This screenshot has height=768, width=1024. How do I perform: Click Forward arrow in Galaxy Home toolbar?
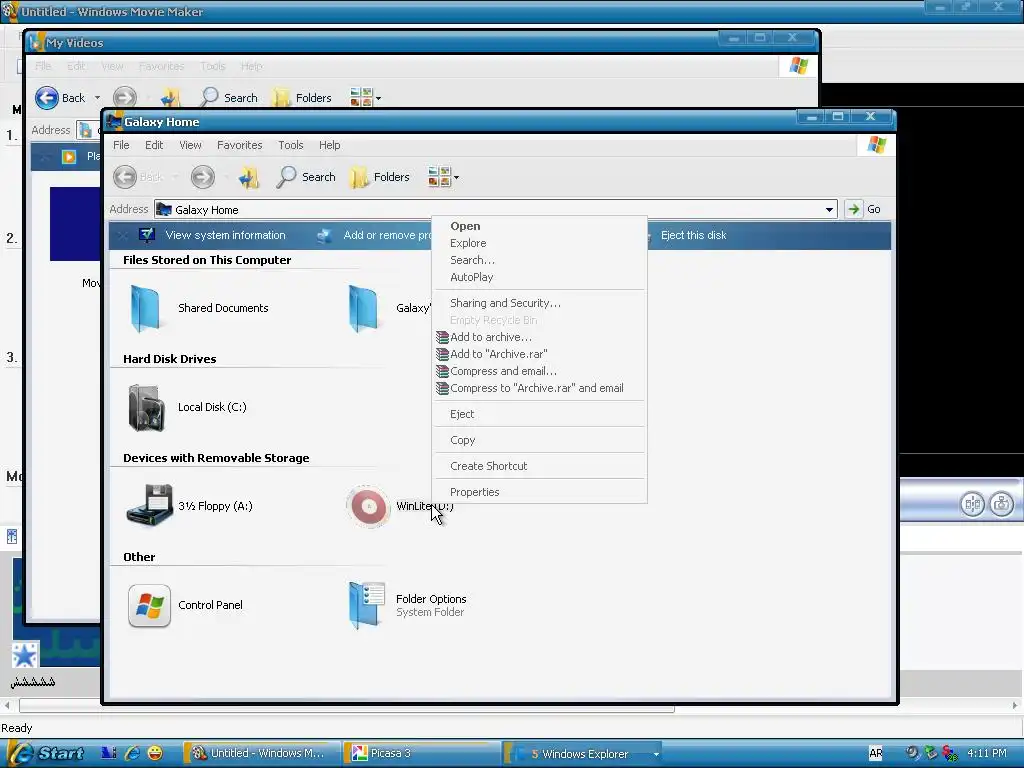[202, 177]
